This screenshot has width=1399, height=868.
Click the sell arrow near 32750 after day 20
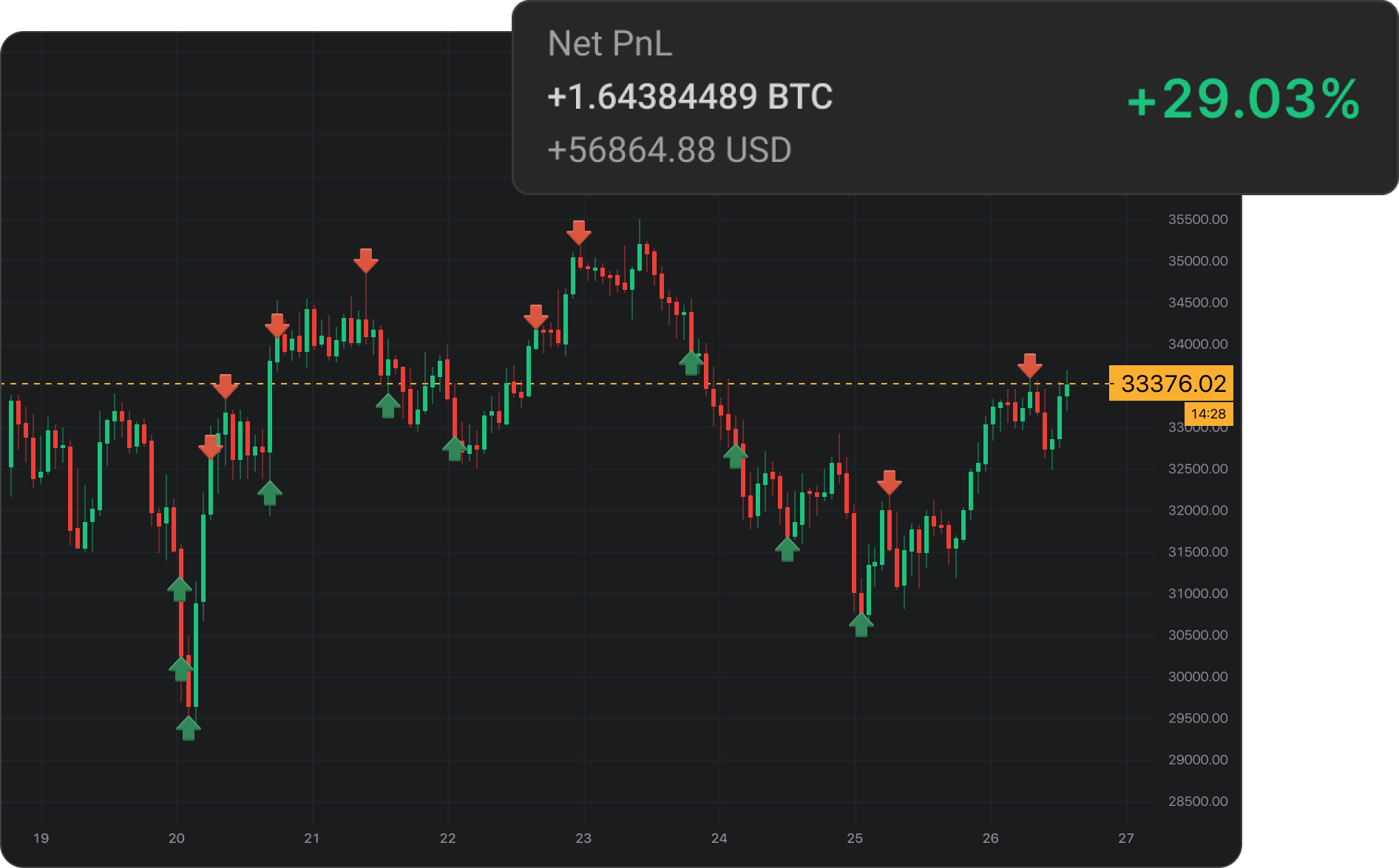(x=211, y=447)
